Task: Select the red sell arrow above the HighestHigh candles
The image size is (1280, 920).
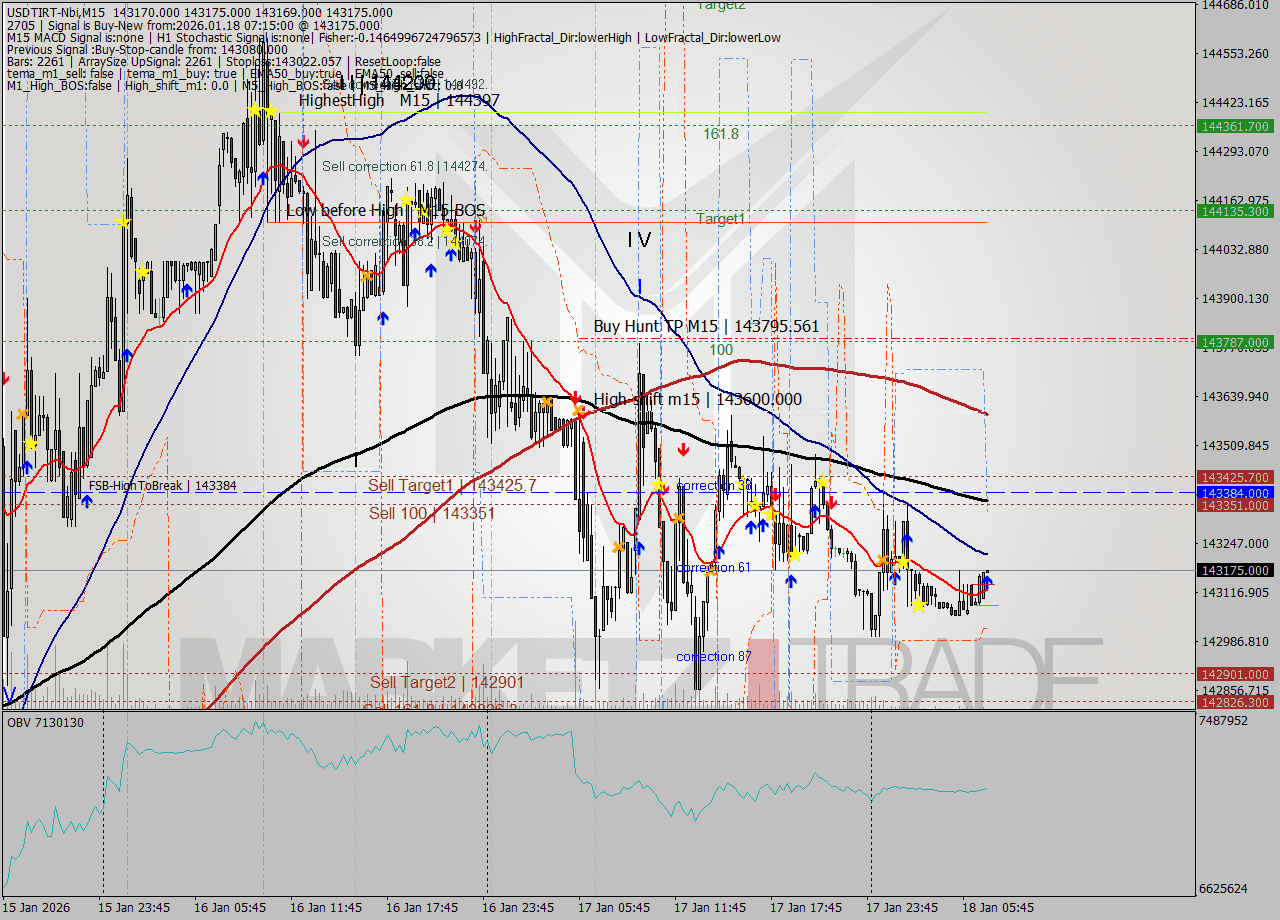Action: click(x=303, y=142)
